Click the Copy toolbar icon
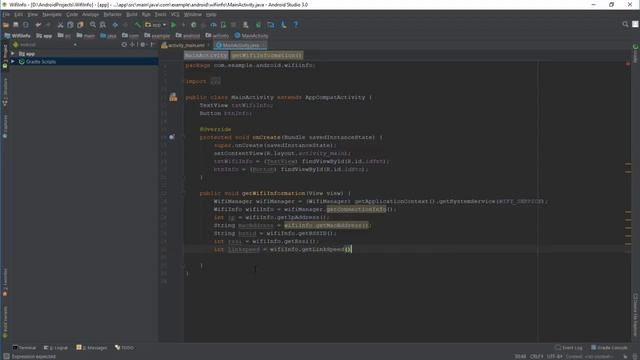640x360 pixels. 70,25
